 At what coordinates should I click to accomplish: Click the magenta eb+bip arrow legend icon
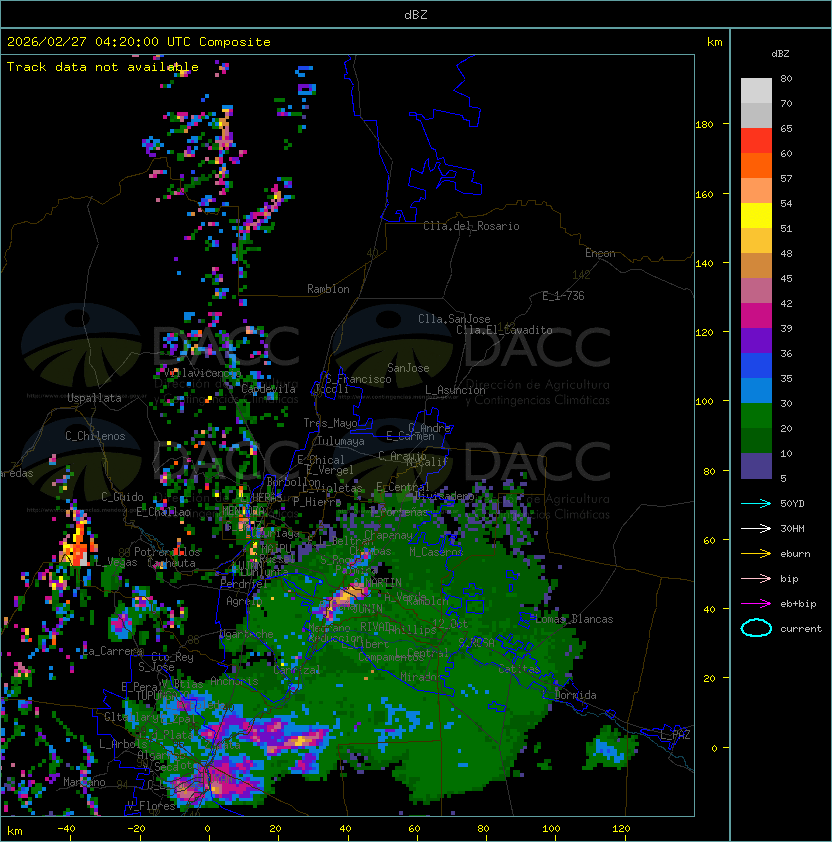click(756, 604)
